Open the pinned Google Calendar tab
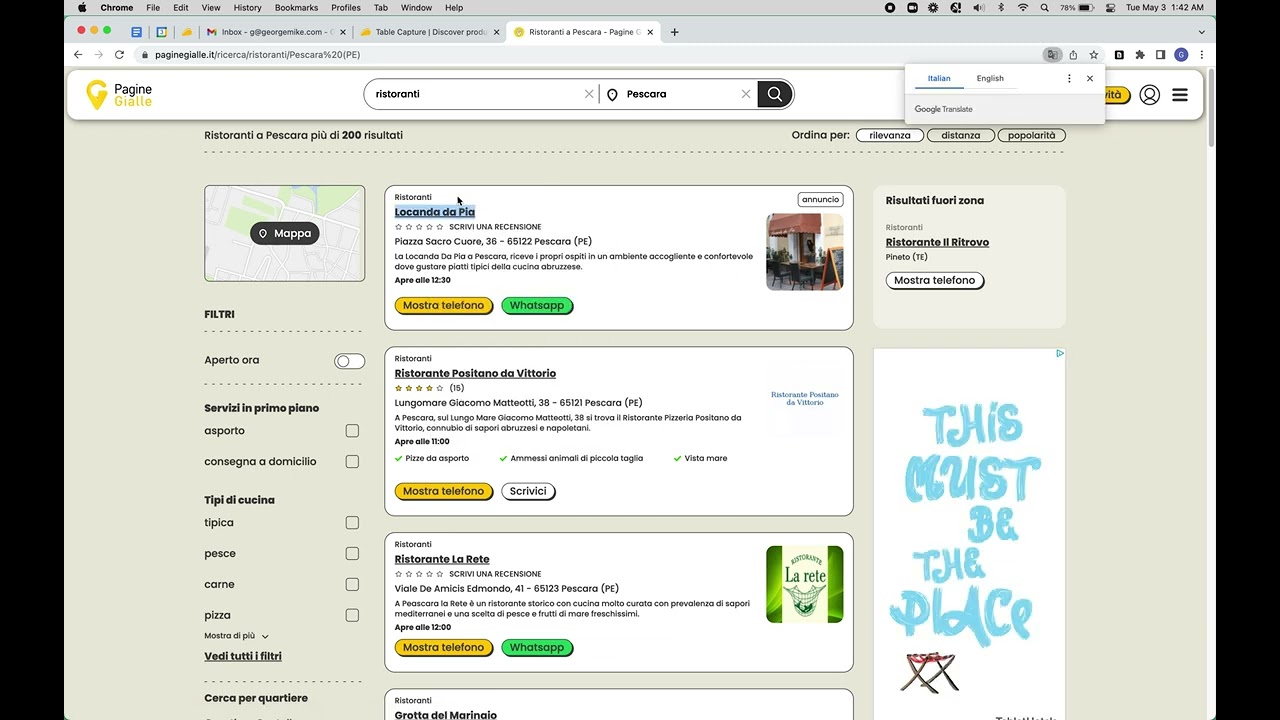Screen dimensions: 1280x720 point(162,32)
